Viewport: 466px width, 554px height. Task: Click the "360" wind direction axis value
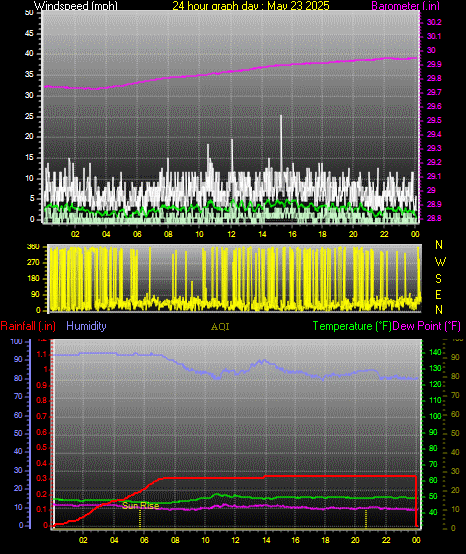point(33,247)
